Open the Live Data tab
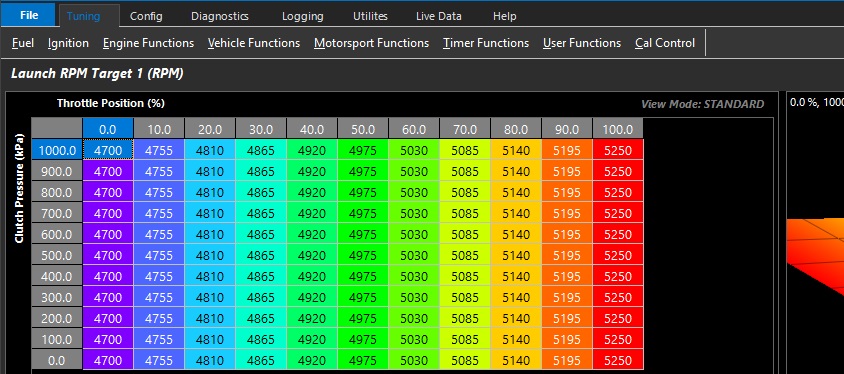 439,16
